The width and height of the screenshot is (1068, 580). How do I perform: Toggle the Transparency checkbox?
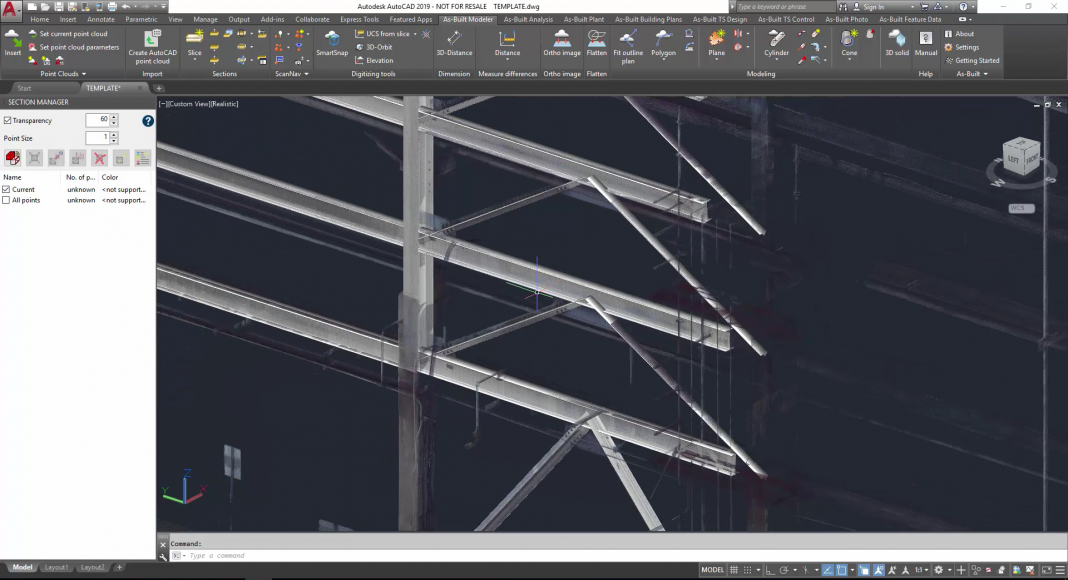click(x=8, y=120)
